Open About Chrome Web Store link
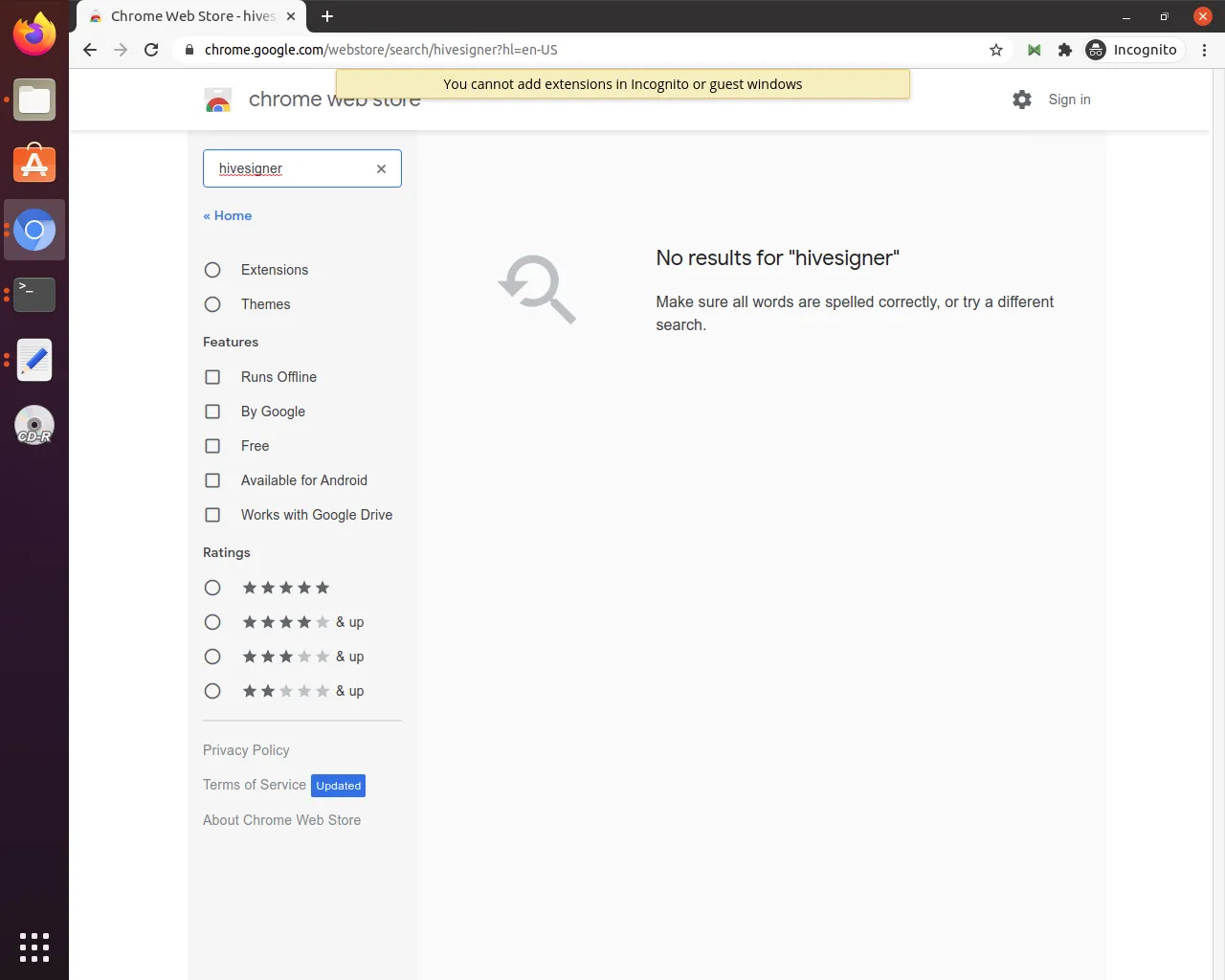Image resolution: width=1225 pixels, height=980 pixels. pyautogui.click(x=281, y=820)
